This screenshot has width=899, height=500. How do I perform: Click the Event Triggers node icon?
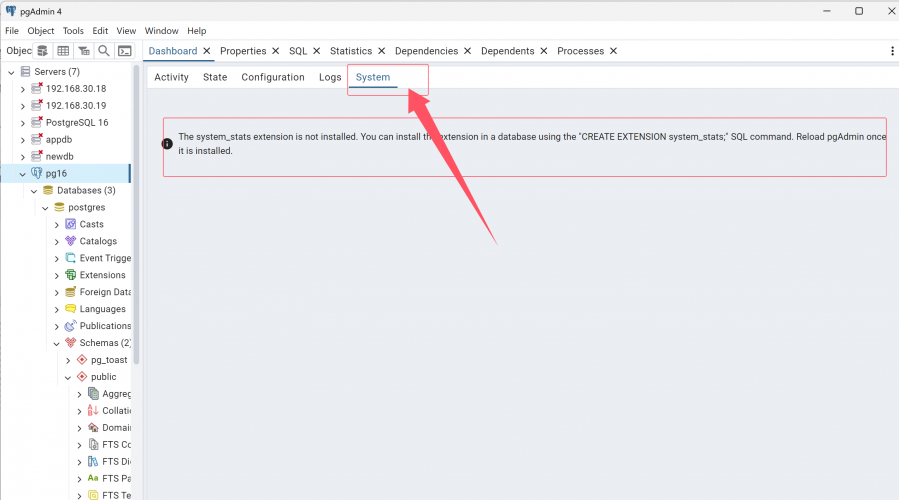(x=71, y=257)
